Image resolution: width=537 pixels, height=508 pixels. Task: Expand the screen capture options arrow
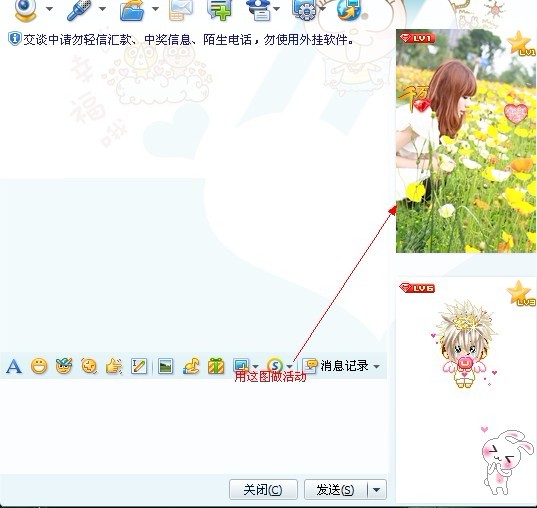[255, 367]
